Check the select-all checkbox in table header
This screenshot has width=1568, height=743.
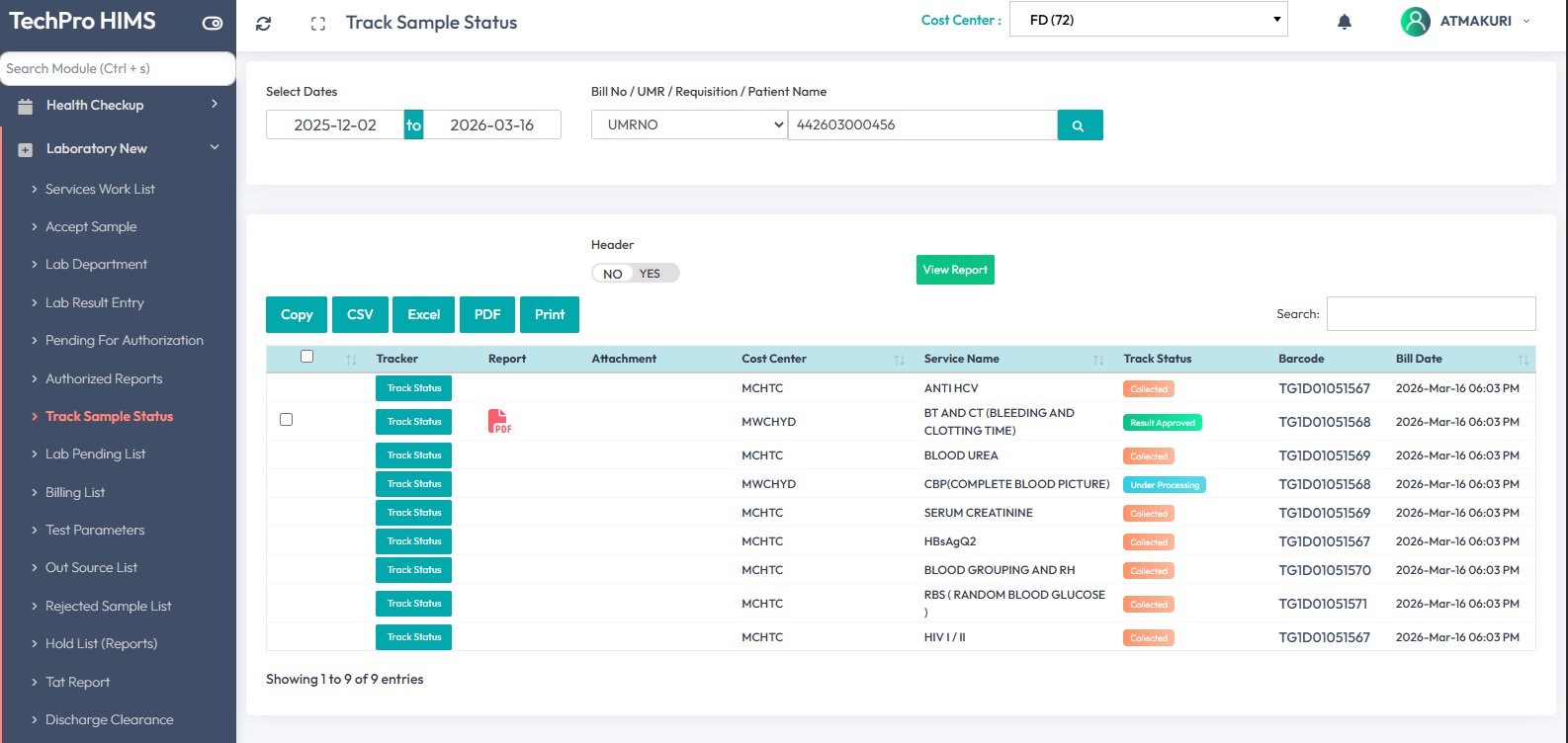click(x=306, y=357)
